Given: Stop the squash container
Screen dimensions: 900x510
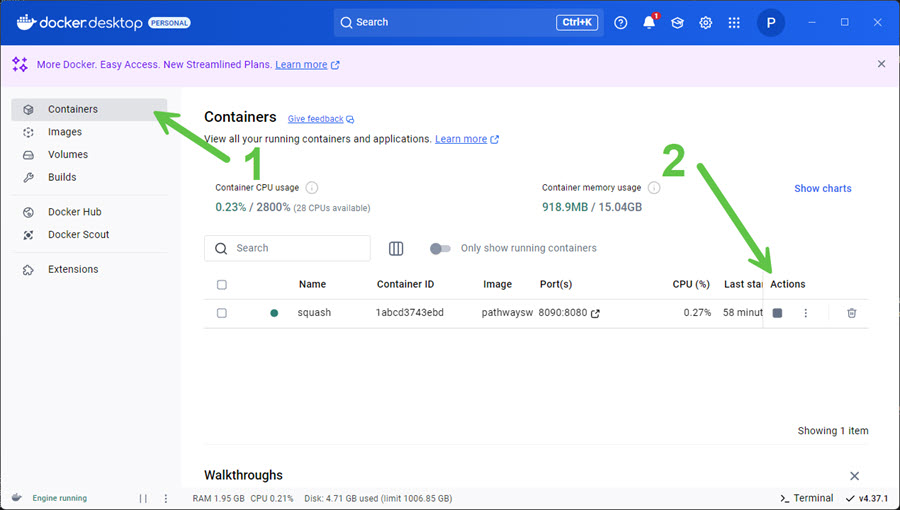Looking at the screenshot, I should point(777,313).
